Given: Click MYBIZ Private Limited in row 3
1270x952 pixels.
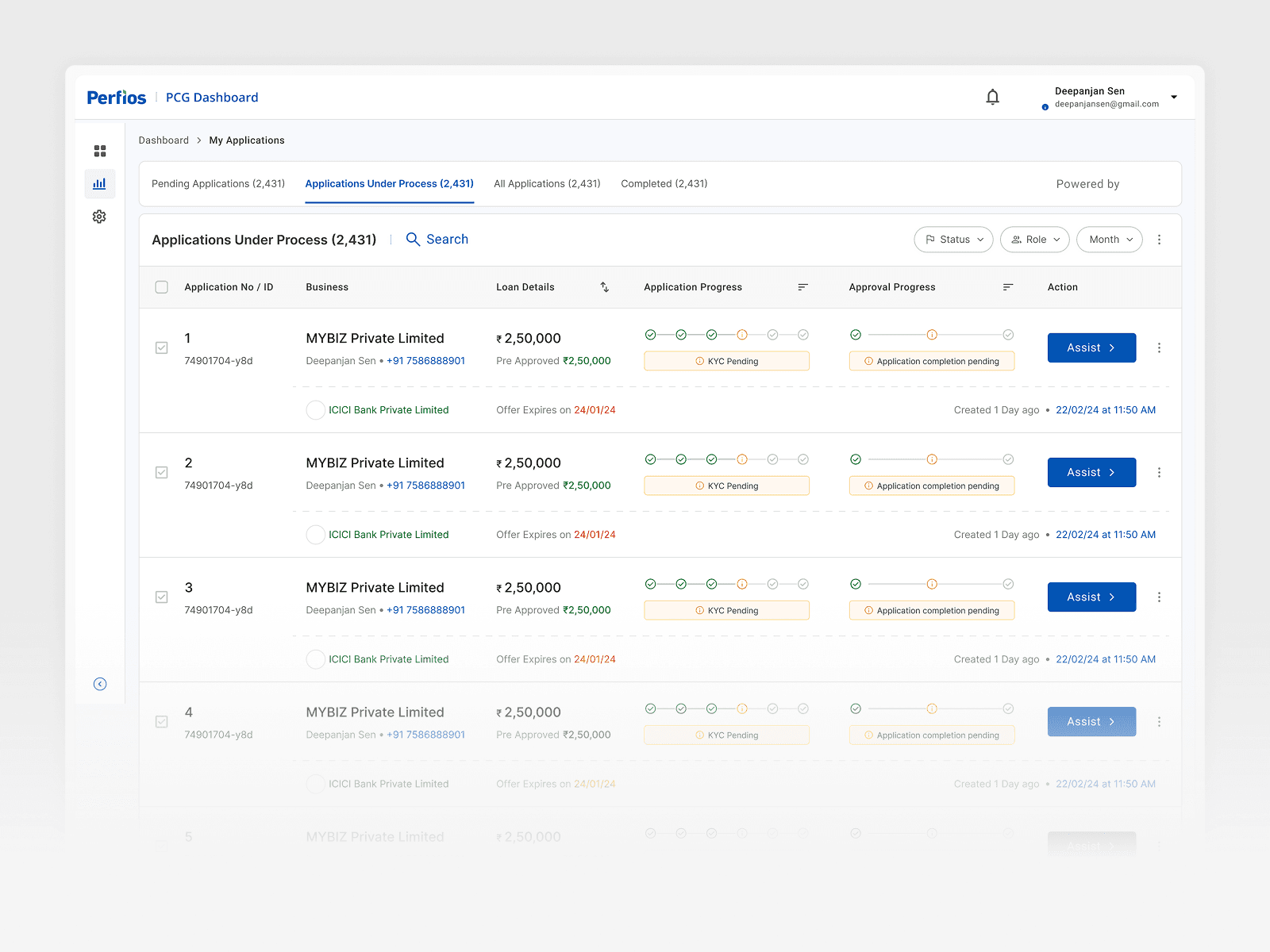Looking at the screenshot, I should click(x=375, y=588).
